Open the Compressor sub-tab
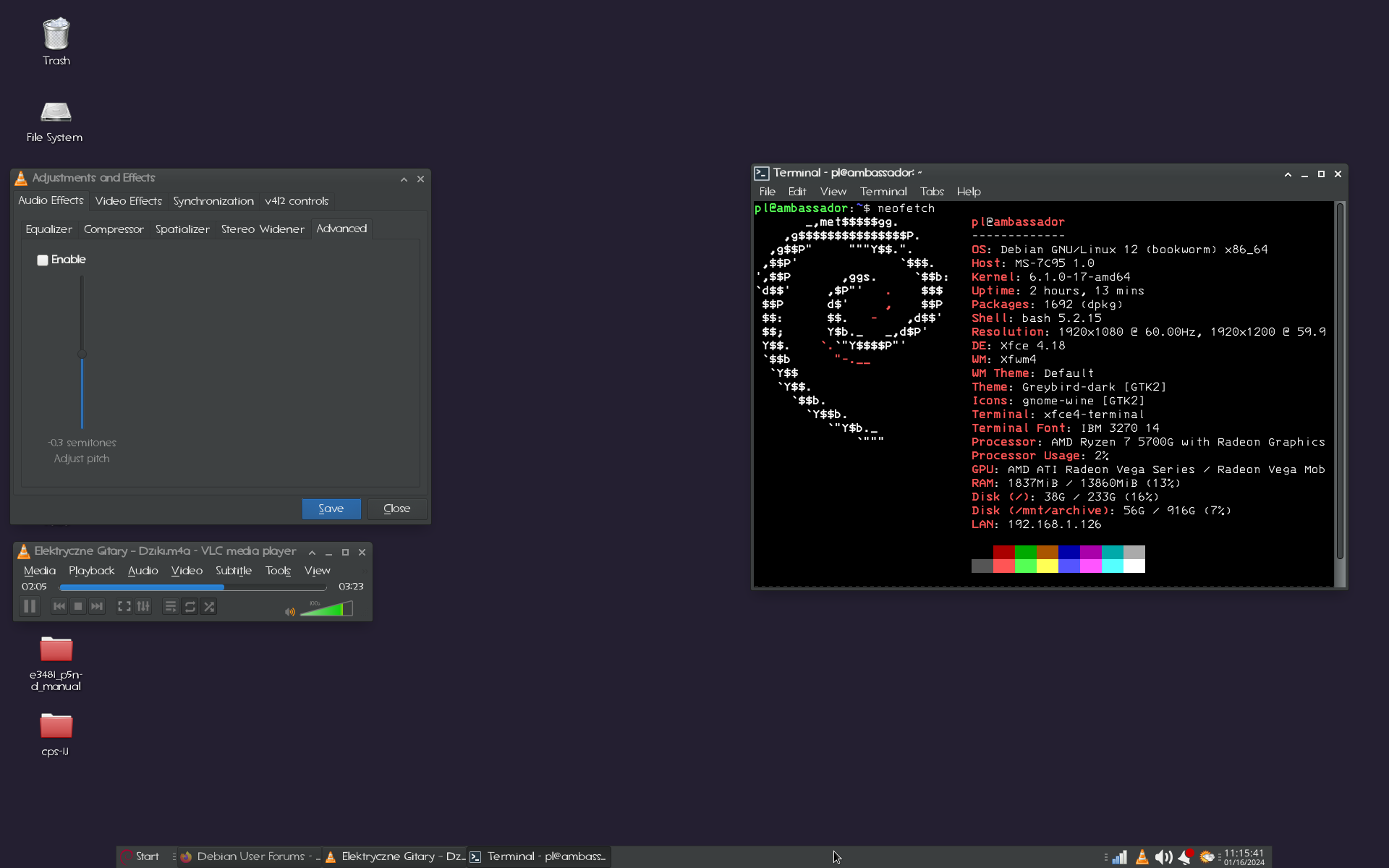Viewport: 1389px width, 868px height. pos(114,229)
